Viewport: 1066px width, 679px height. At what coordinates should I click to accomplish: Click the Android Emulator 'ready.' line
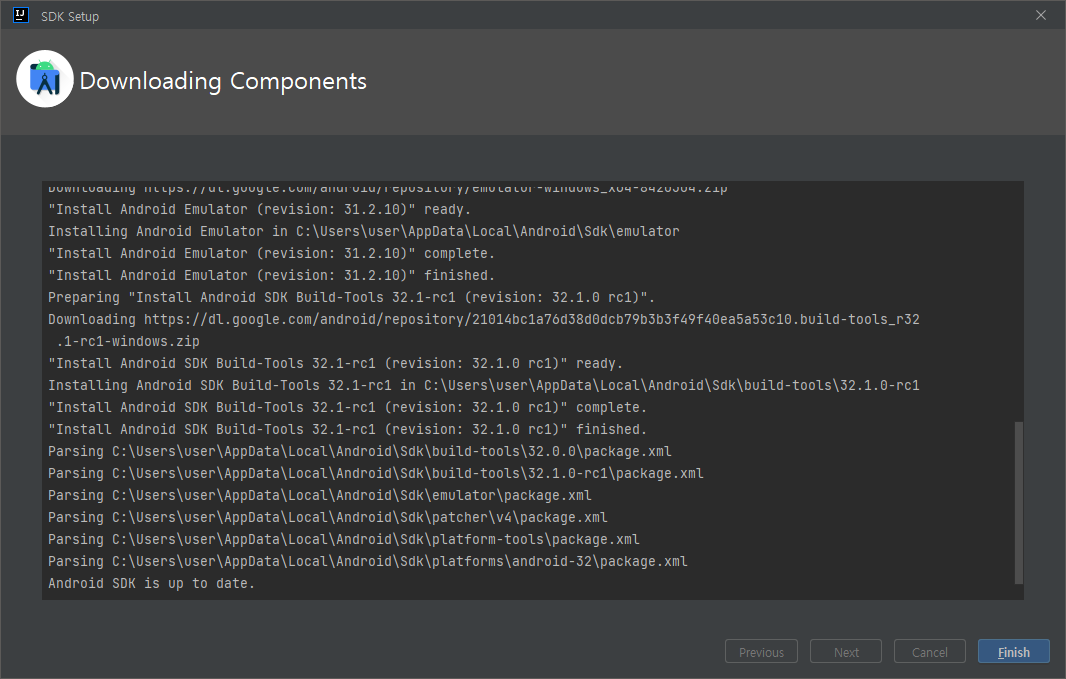[x=260, y=209]
